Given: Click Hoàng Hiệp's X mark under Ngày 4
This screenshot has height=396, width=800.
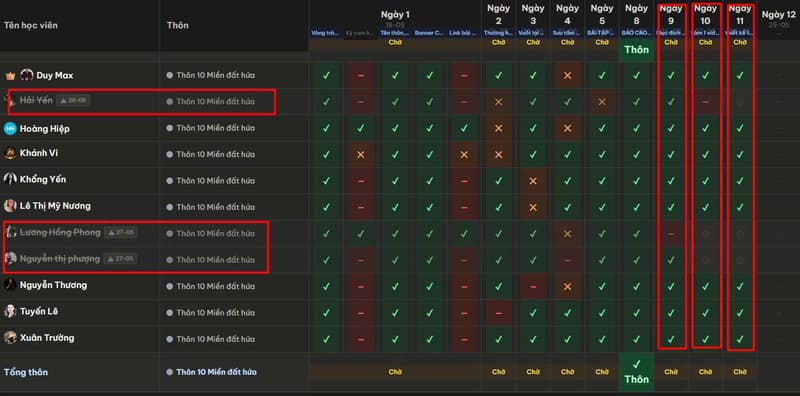Looking at the screenshot, I should point(567,129).
